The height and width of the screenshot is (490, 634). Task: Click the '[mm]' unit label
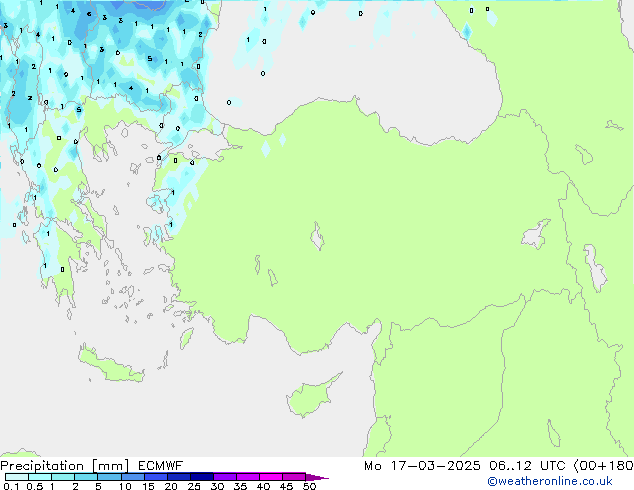pyautogui.click(x=110, y=466)
